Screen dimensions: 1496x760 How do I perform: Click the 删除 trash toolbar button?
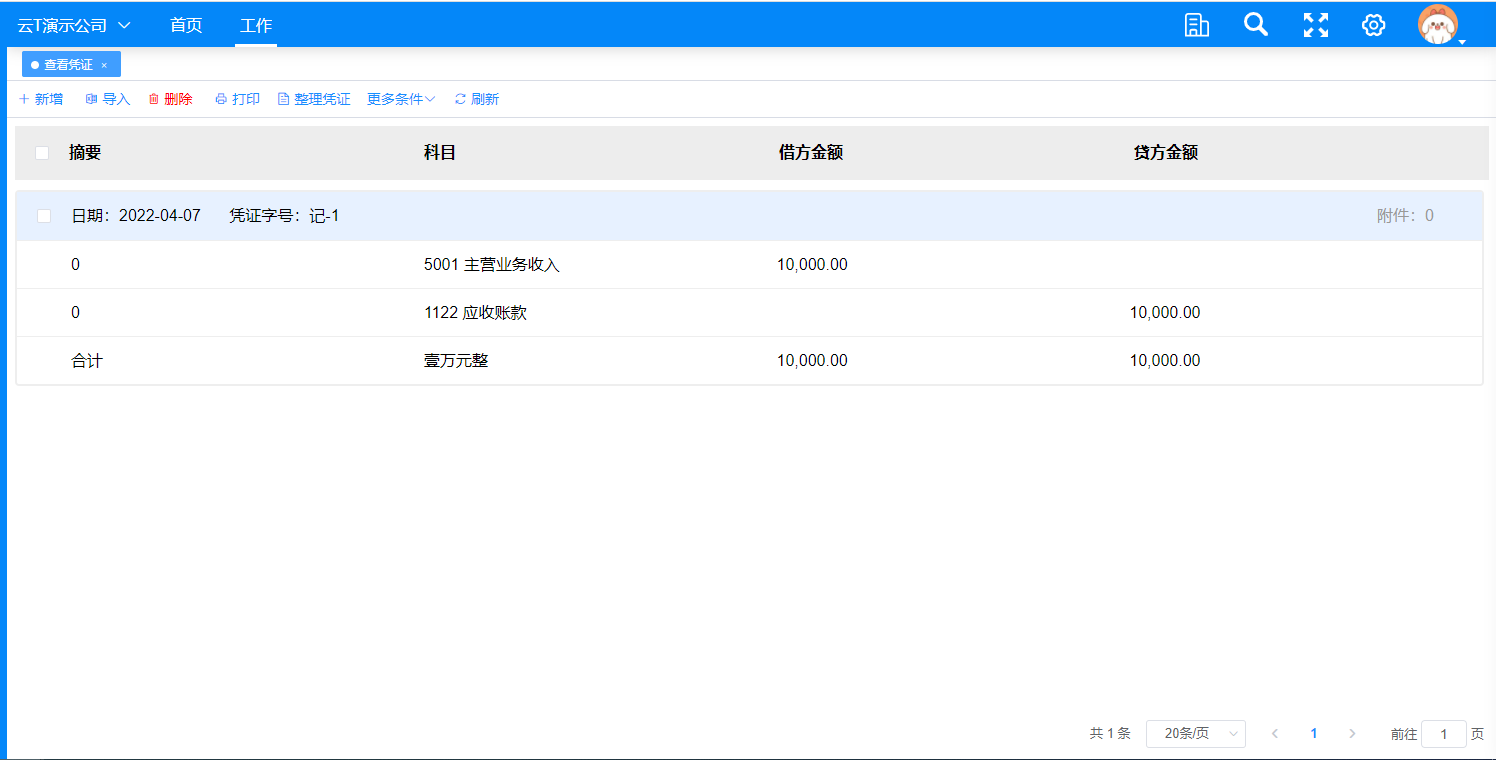pos(170,99)
